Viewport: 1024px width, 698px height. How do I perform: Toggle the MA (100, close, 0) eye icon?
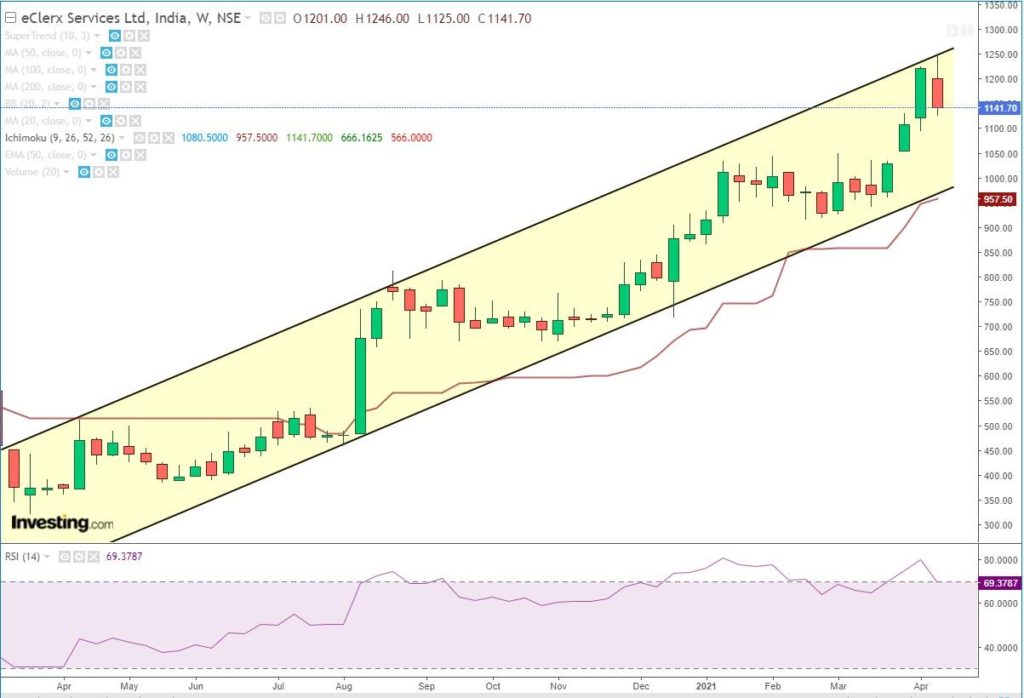pyautogui.click(x=111, y=70)
